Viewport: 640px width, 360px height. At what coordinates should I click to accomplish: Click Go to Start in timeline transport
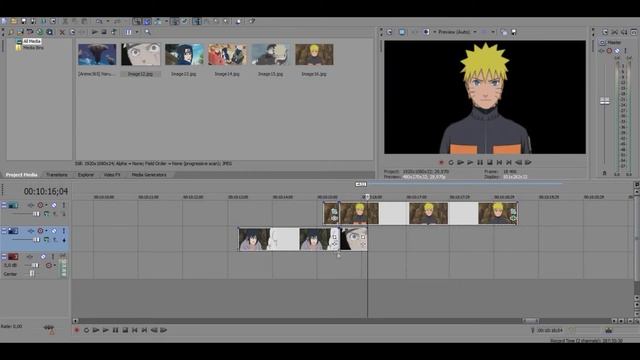pos(135,330)
